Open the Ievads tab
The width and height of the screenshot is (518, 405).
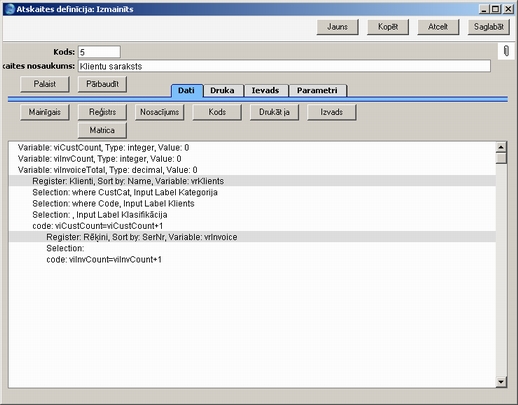pos(265,91)
